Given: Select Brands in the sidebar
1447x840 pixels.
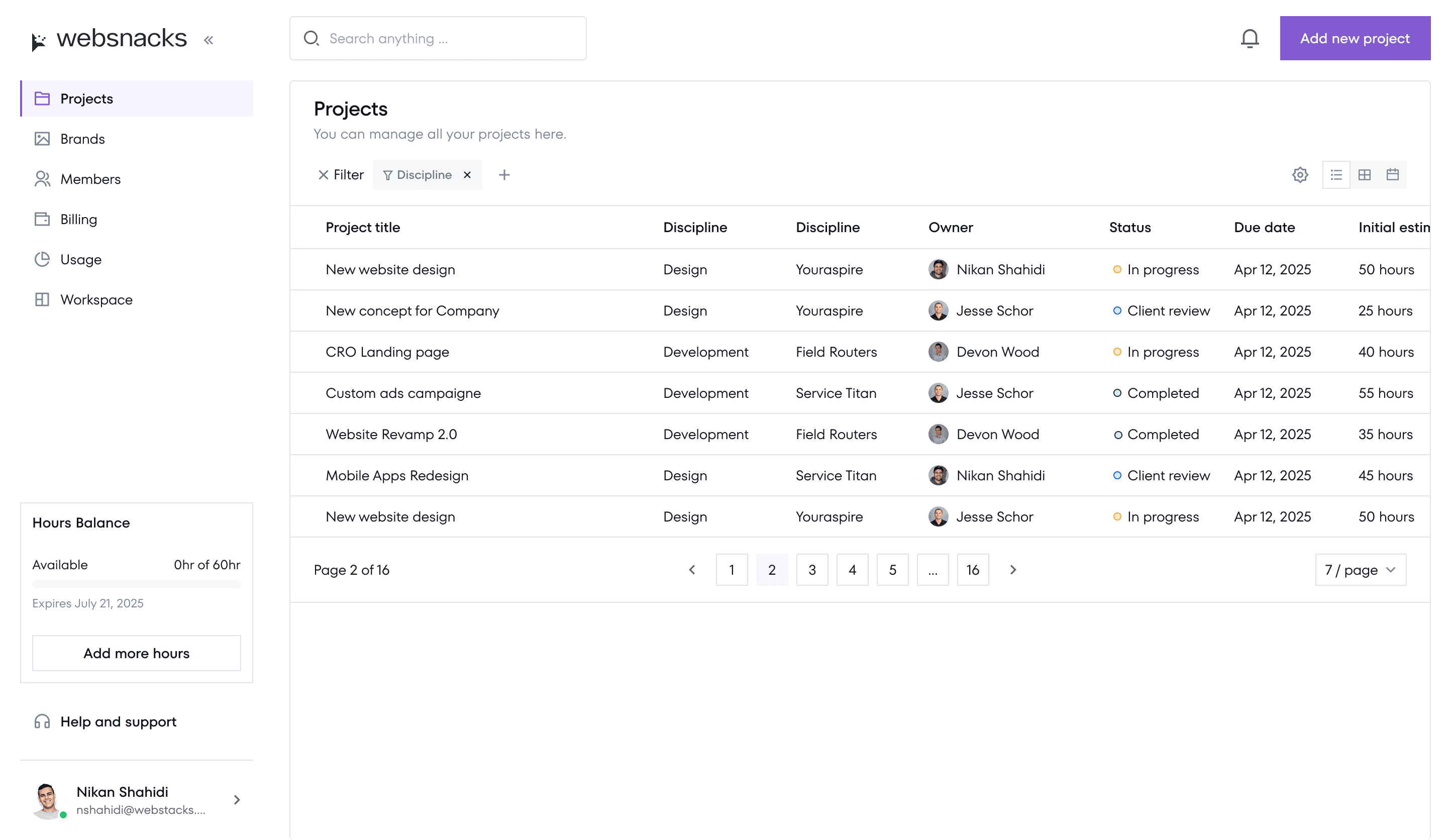Looking at the screenshot, I should (x=82, y=138).
